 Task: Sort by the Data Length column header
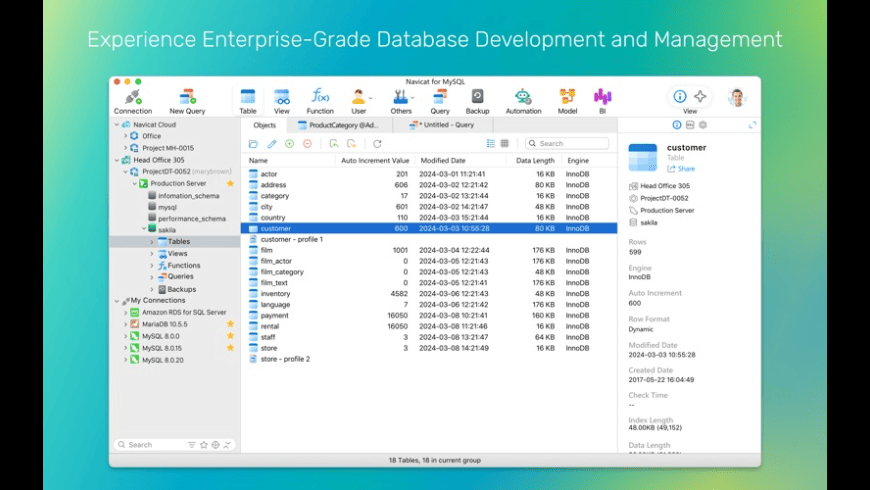(535, 160)
